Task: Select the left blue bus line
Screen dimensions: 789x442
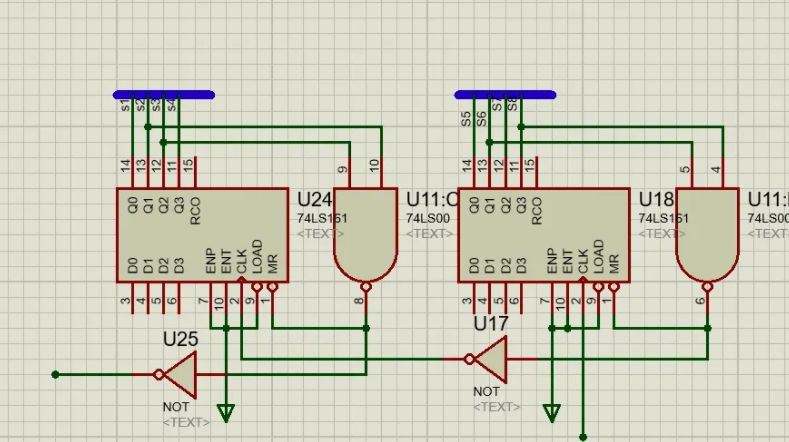Action: tap(164, 95)
